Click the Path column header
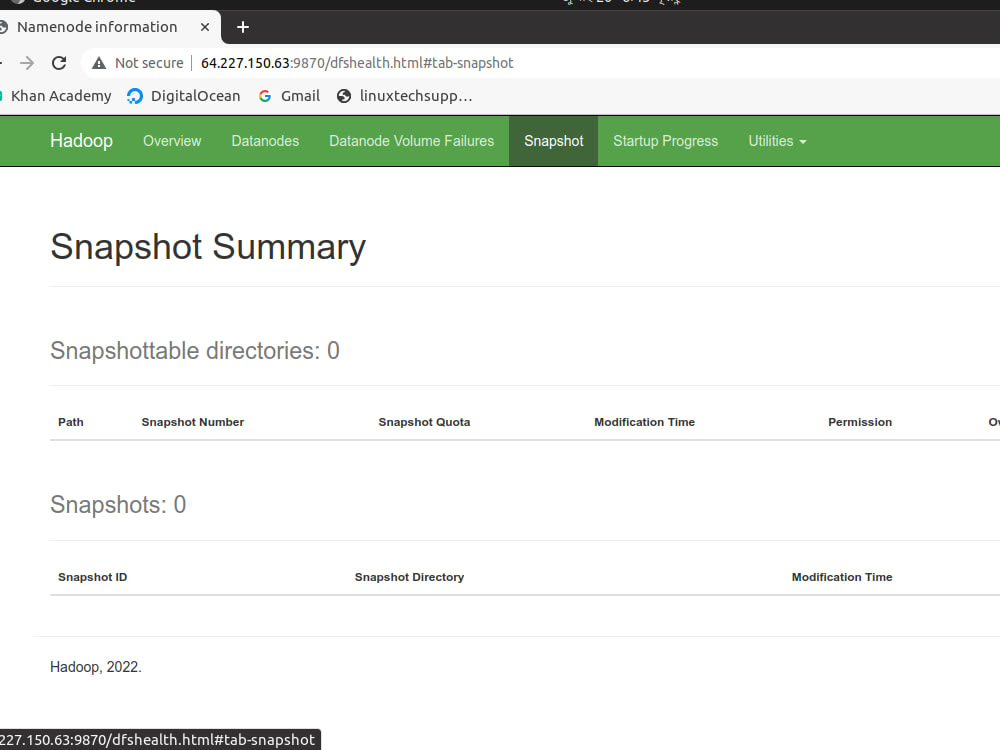This screenshot has height=750, width=1000. [71, 422]
